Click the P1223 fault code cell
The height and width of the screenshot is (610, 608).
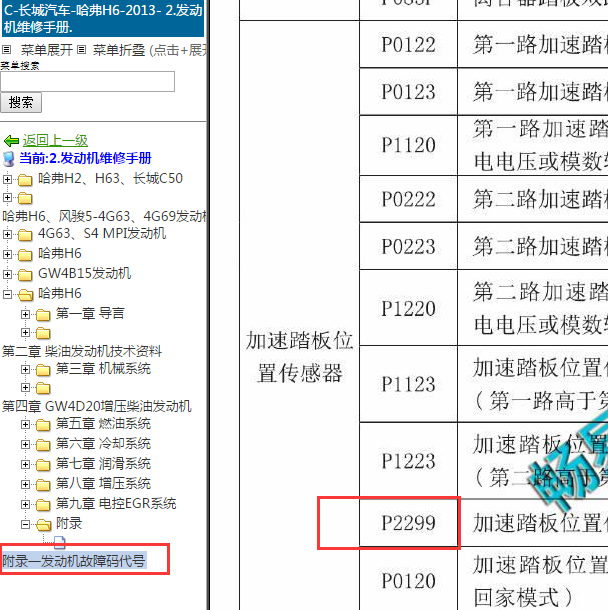(408, 461)
